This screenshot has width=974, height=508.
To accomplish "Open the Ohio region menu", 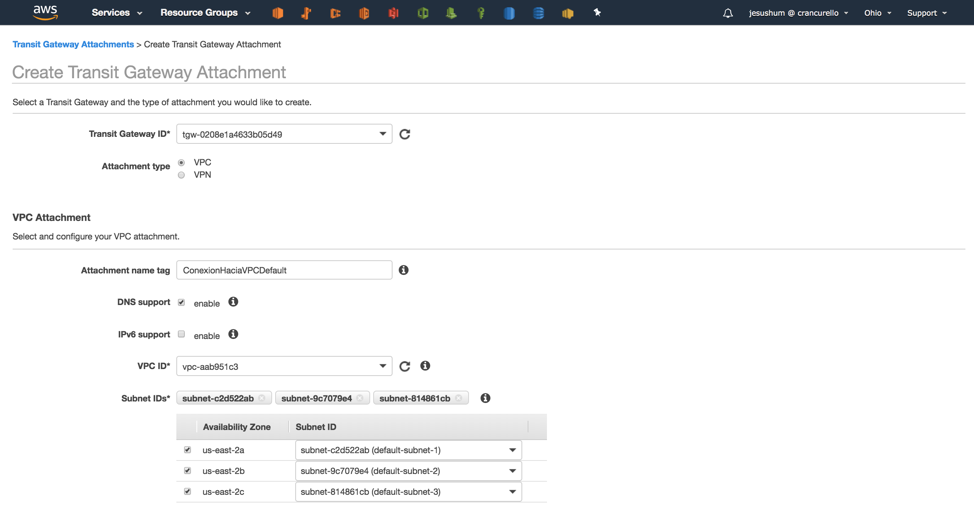I will pyautogui.click(x=877, y=12).
